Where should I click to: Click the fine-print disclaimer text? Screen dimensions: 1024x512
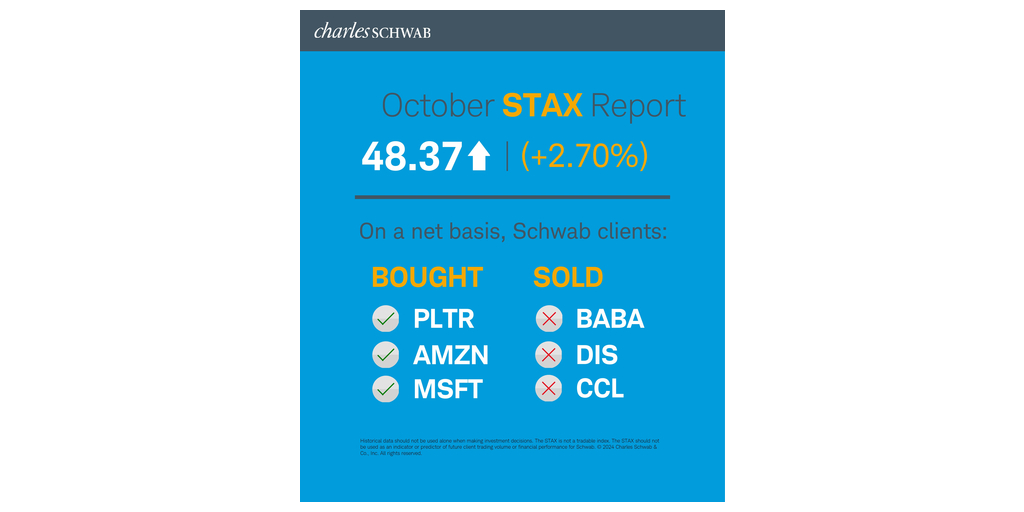[x=510, y=446]
